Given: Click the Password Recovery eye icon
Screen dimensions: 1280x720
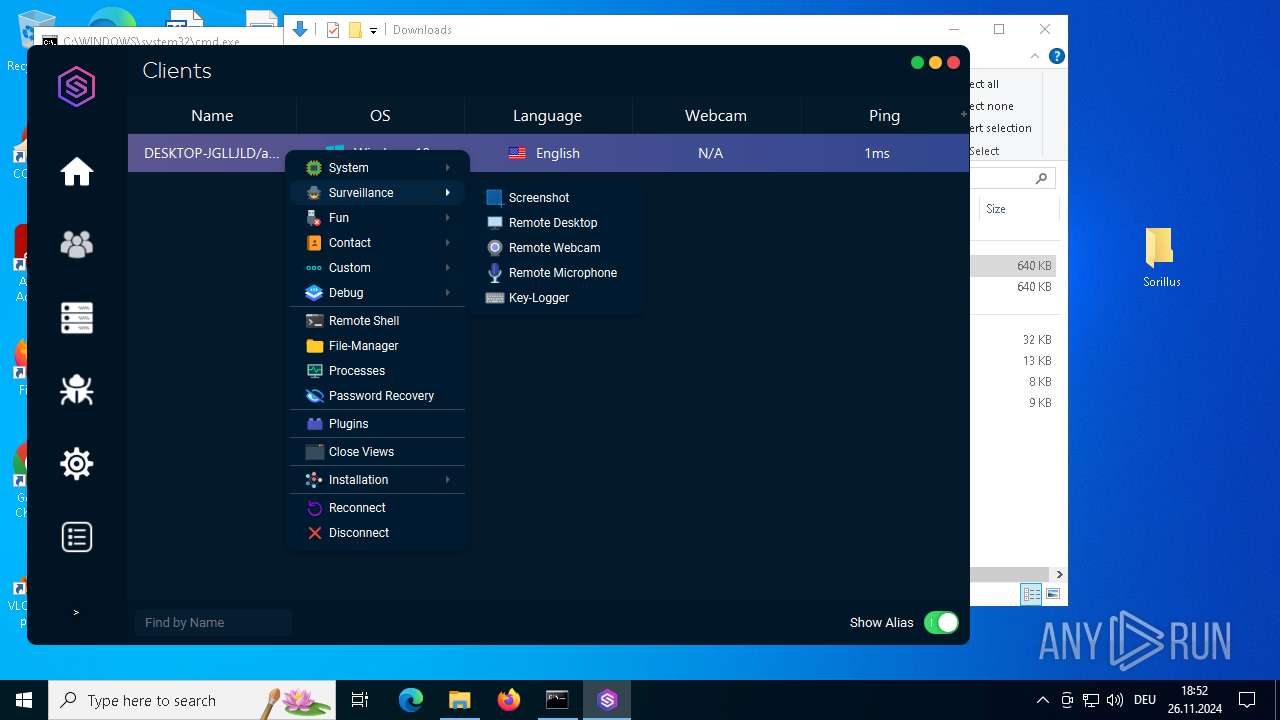Looking at the screenshot, I should coord(314,396).
